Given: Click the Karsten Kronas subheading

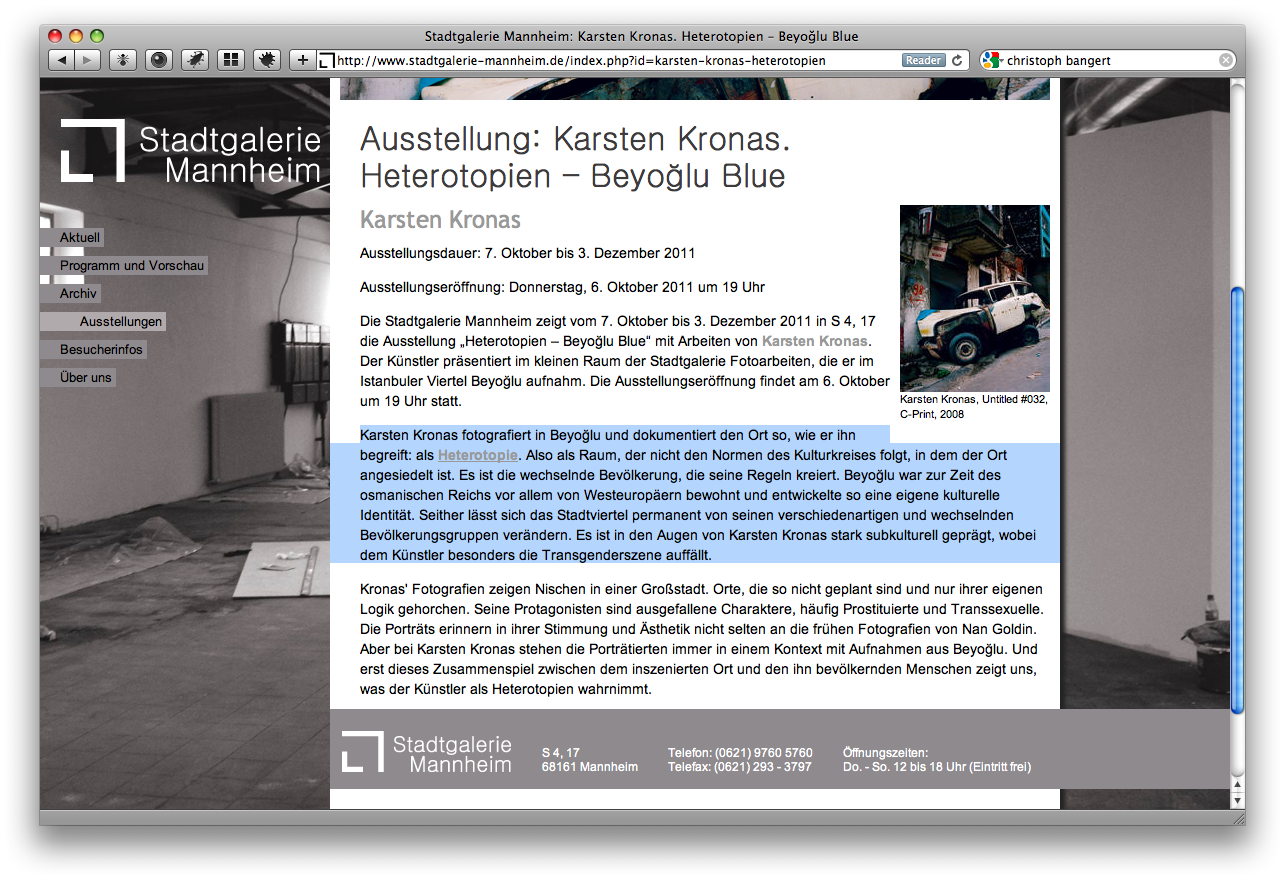Looking at the screenshot, I should [x=440, y=219].
